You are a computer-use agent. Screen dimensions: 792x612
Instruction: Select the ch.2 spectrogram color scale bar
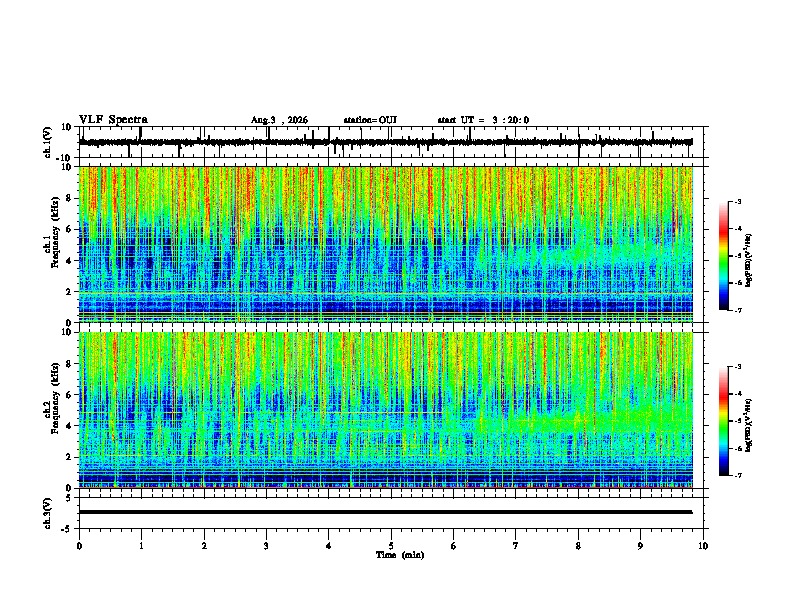click(723, 421)
